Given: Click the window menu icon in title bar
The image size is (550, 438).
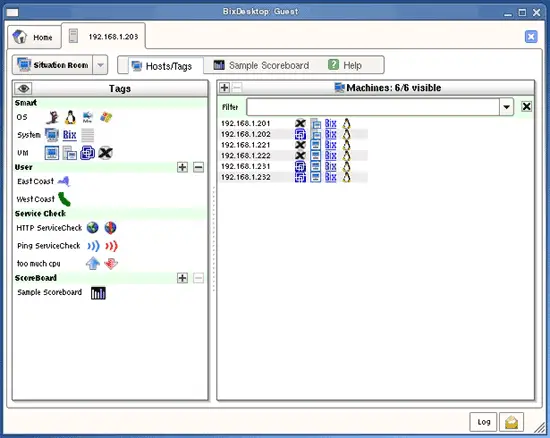Looking at the screenshot, I should (12, 13).
